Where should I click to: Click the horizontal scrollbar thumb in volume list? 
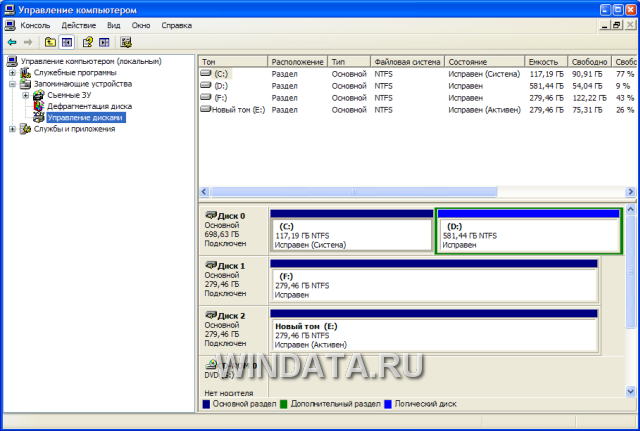coord(353,191)
